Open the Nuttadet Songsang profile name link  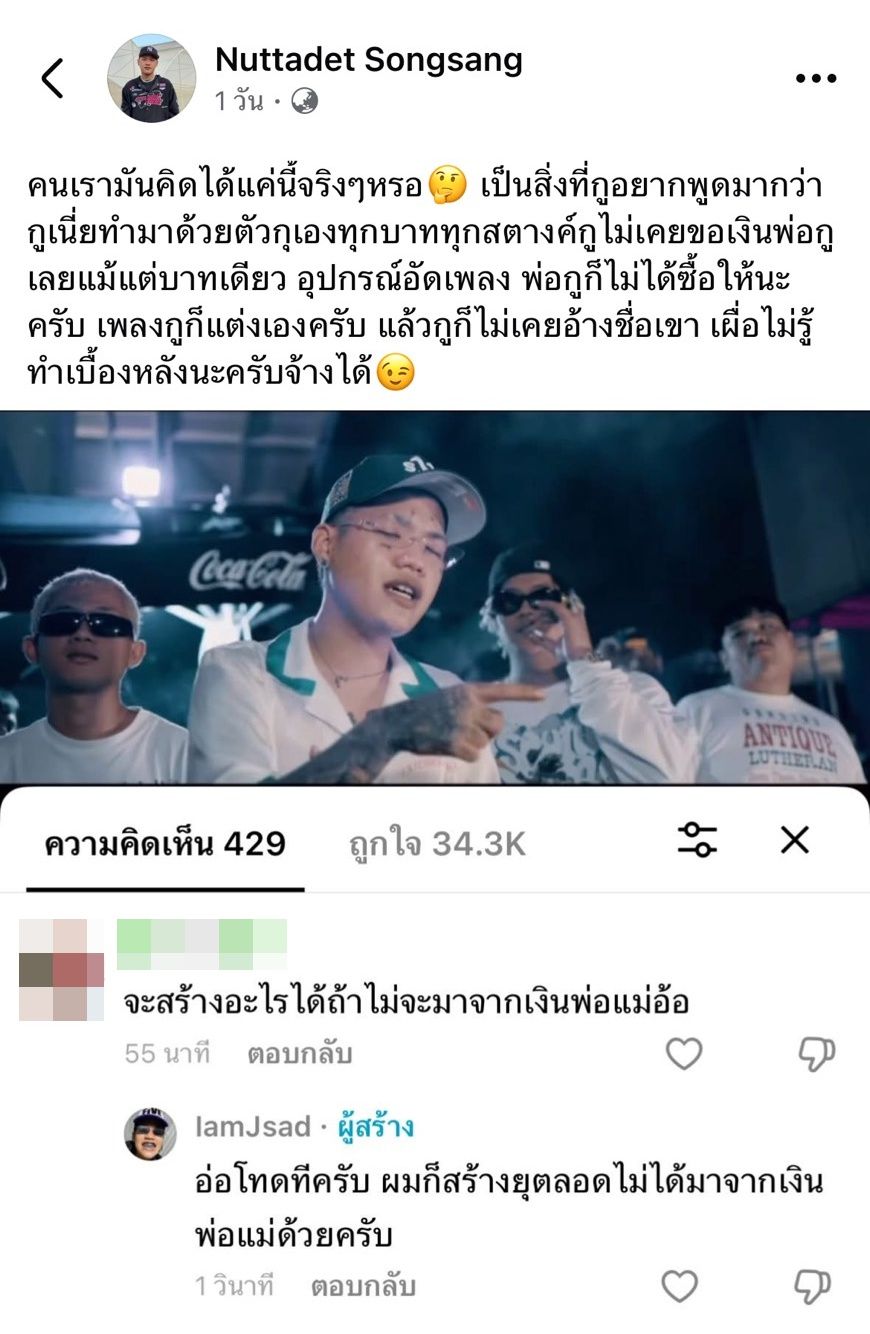tap(369, 60)
